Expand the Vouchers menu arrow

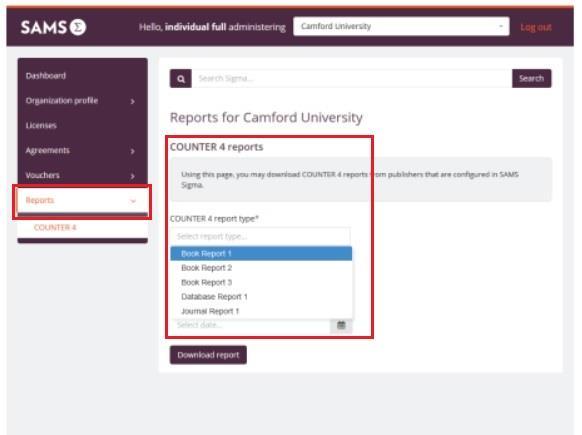pyautogui.click(x=133, y=176)
